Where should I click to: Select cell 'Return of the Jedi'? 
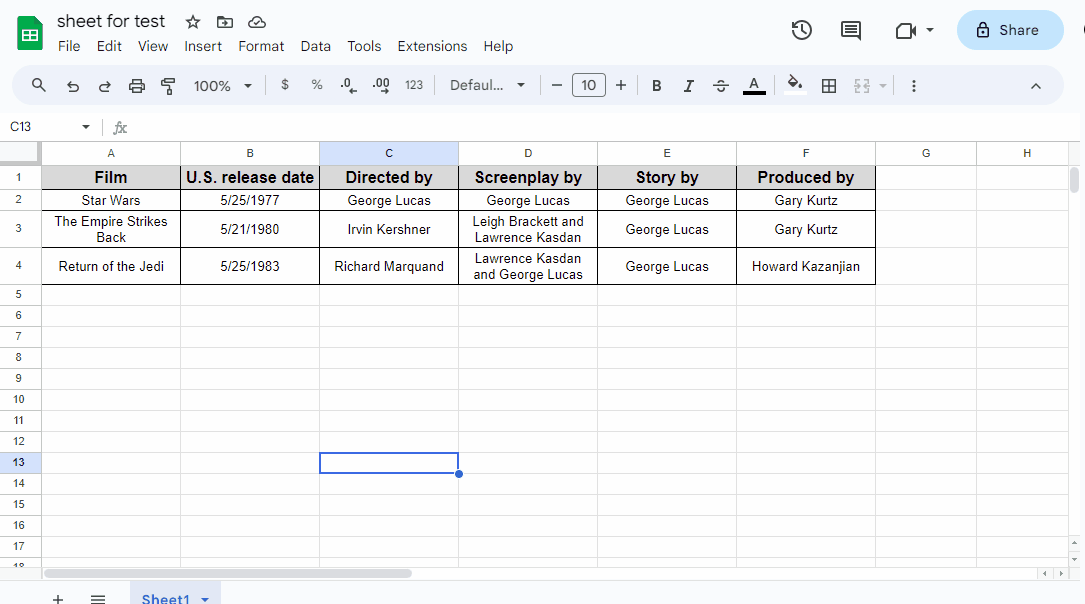(x=111, y=266)
